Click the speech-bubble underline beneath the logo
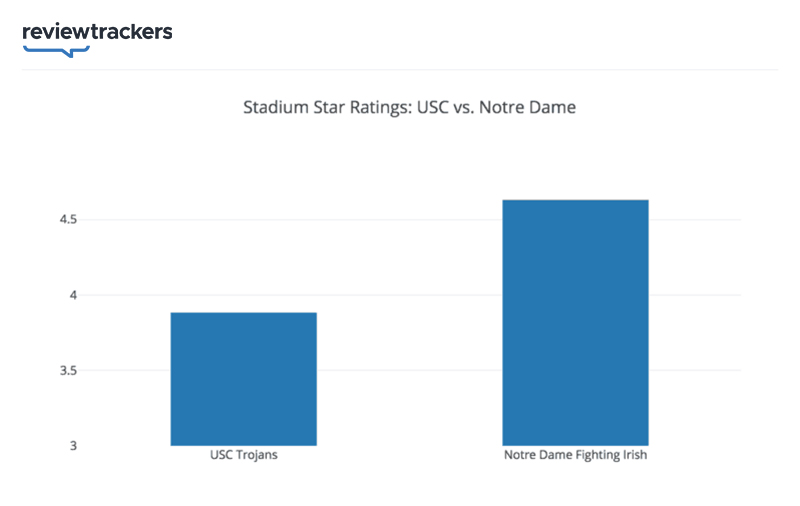 tap(56, 50)
